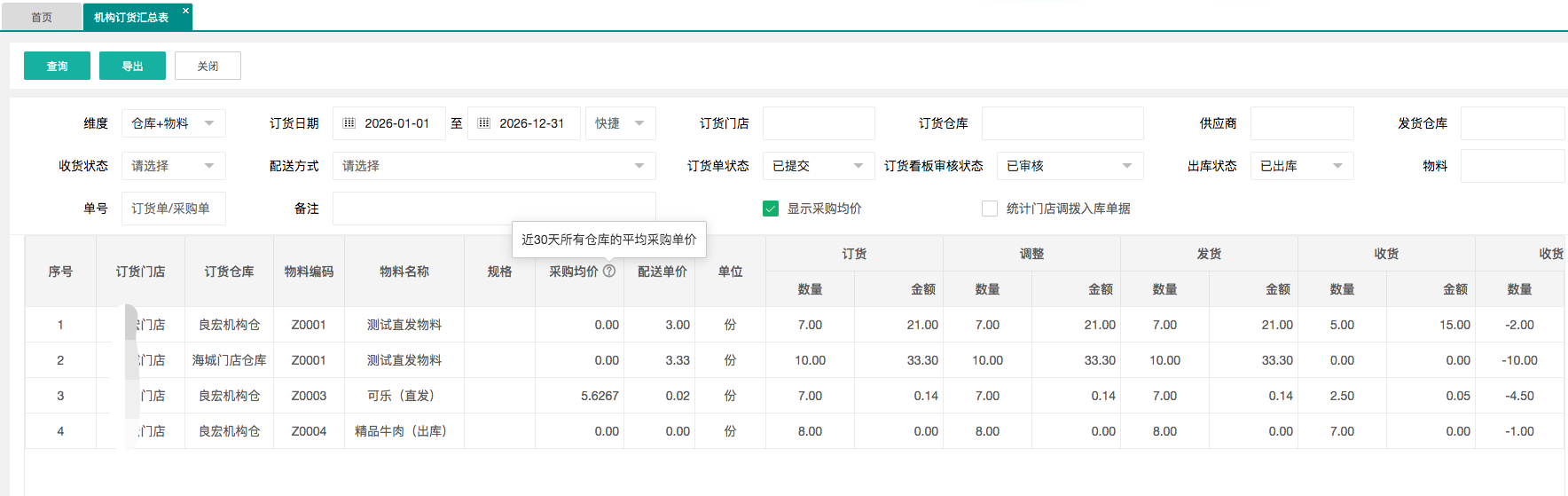This screenshot has height=496, width=1568.
Task: Click the 收货 group header
Action: (x=1386, y=254)
